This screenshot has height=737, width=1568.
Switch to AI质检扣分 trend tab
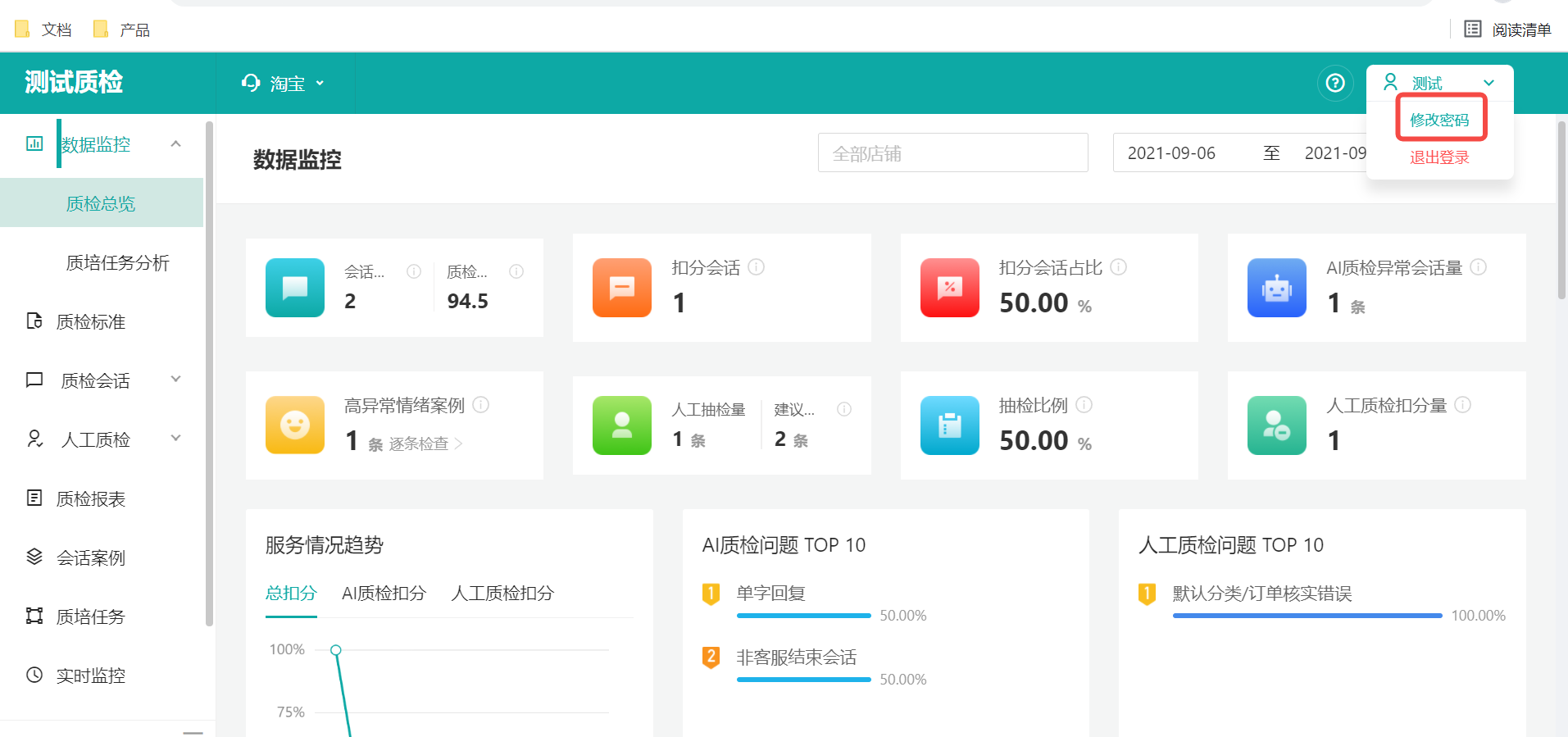[x=384, y=593]
